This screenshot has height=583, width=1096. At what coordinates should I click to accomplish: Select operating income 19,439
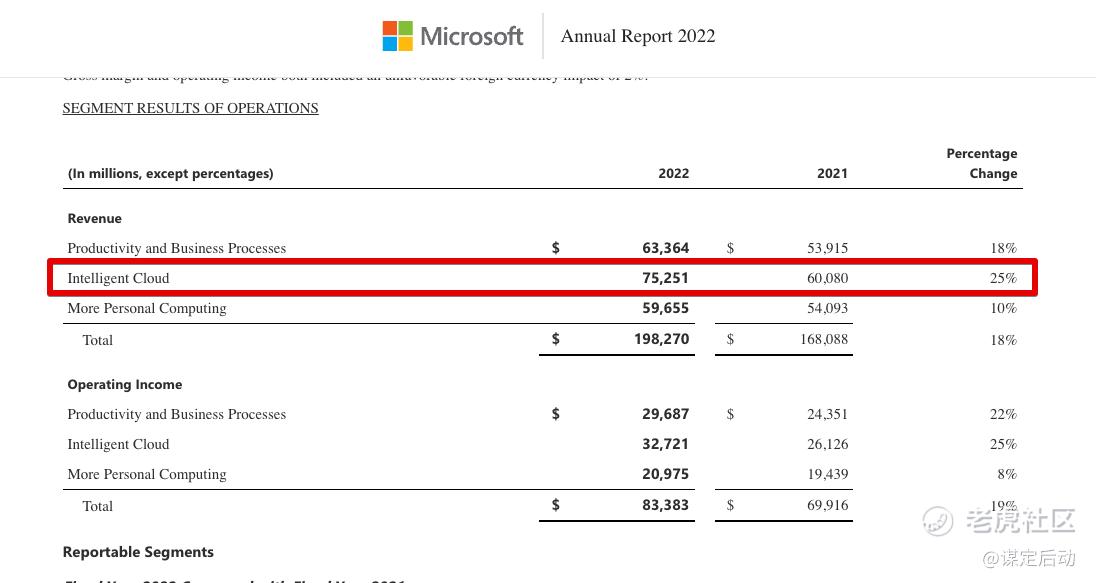pyautogui.click(x=828, y=475)
